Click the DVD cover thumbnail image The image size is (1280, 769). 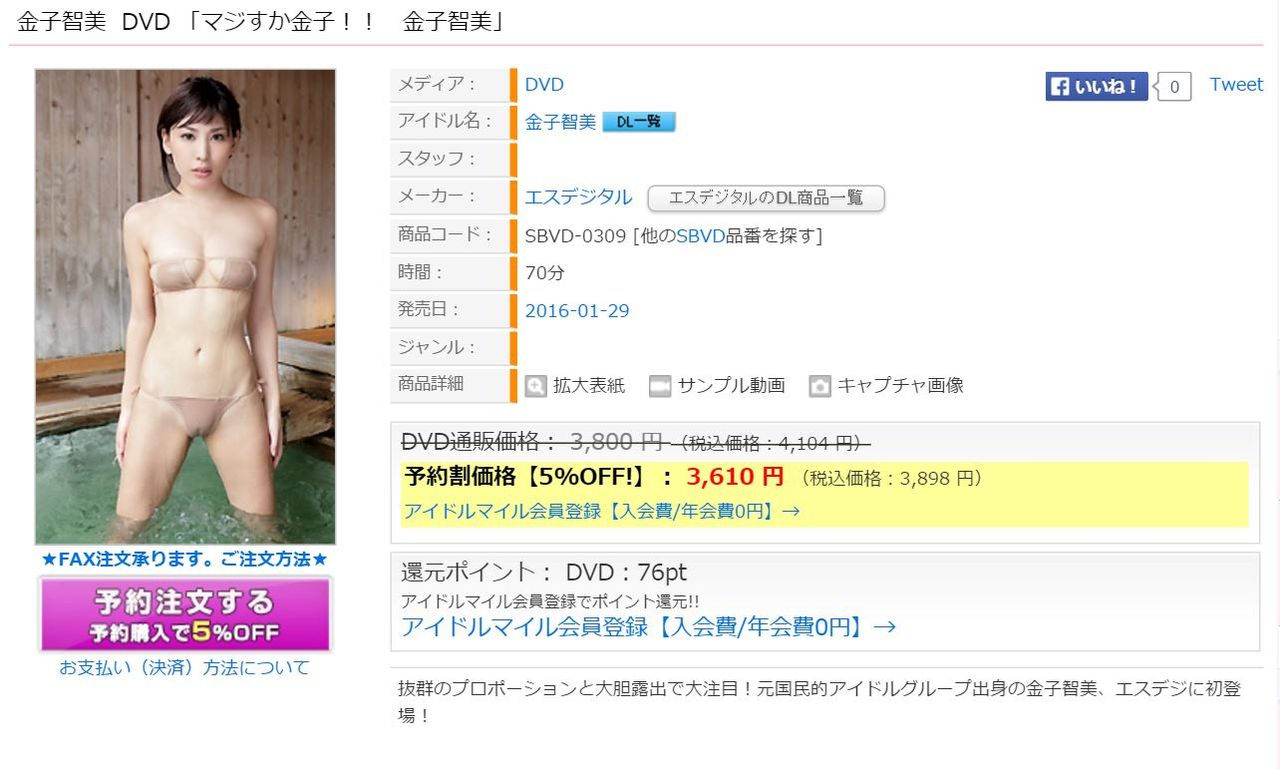[x=185, y=306]
